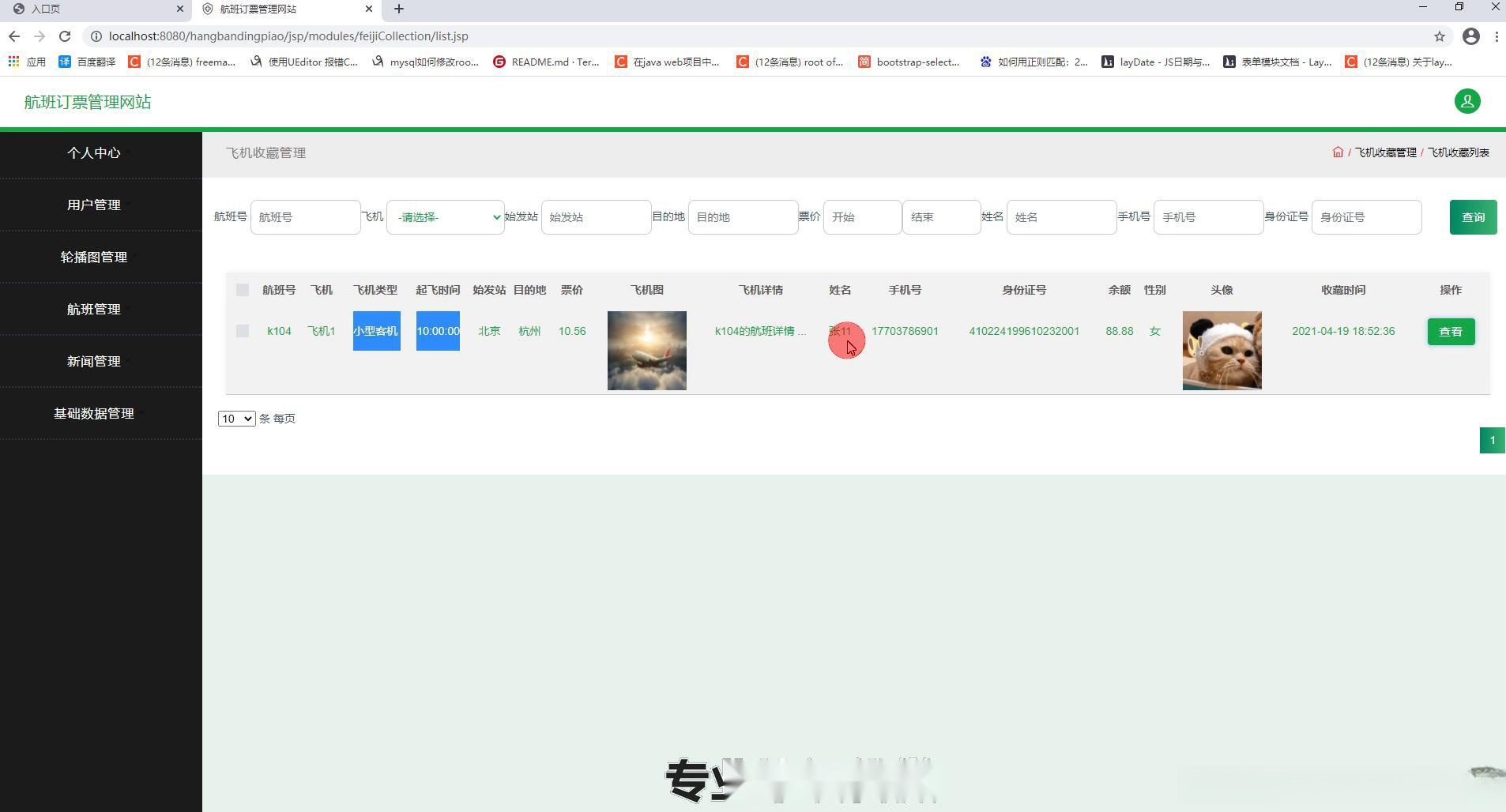1506x812 pixels.
Task: Click ID number 410224199610232001
Action: (x=1024, y=331)
